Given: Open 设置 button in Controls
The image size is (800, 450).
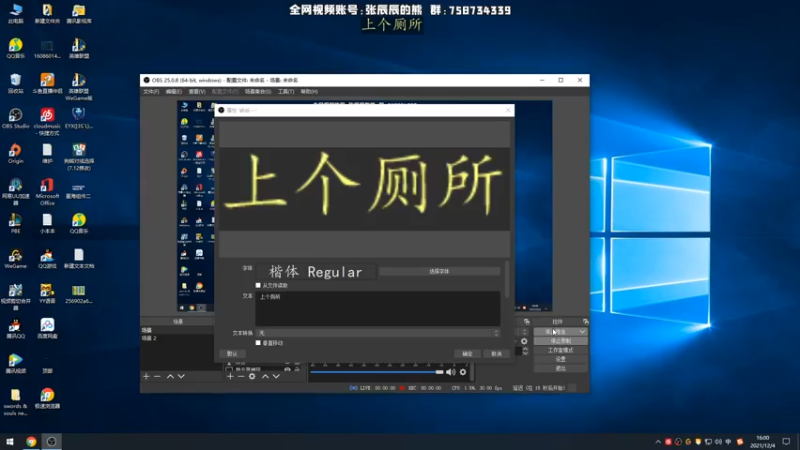Looking at the screenshot, I should click(560, 359).
